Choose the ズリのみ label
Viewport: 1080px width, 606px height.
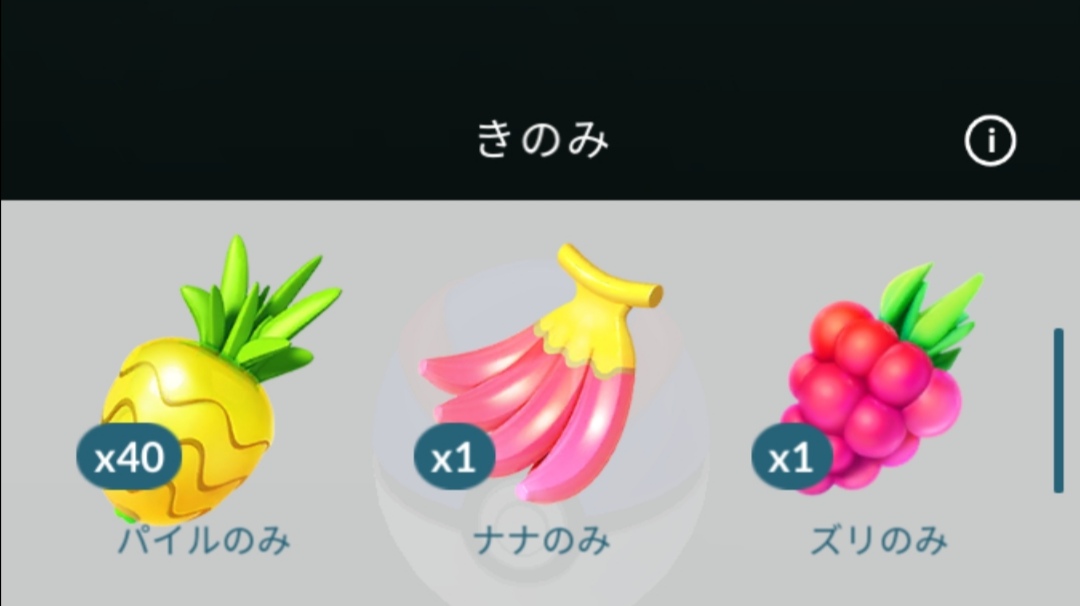click(x=880, y=540)
